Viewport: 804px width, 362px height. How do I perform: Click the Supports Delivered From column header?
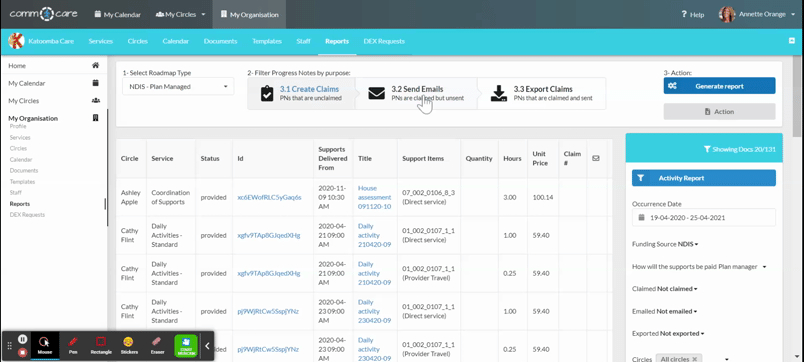[x=333, y=158]
